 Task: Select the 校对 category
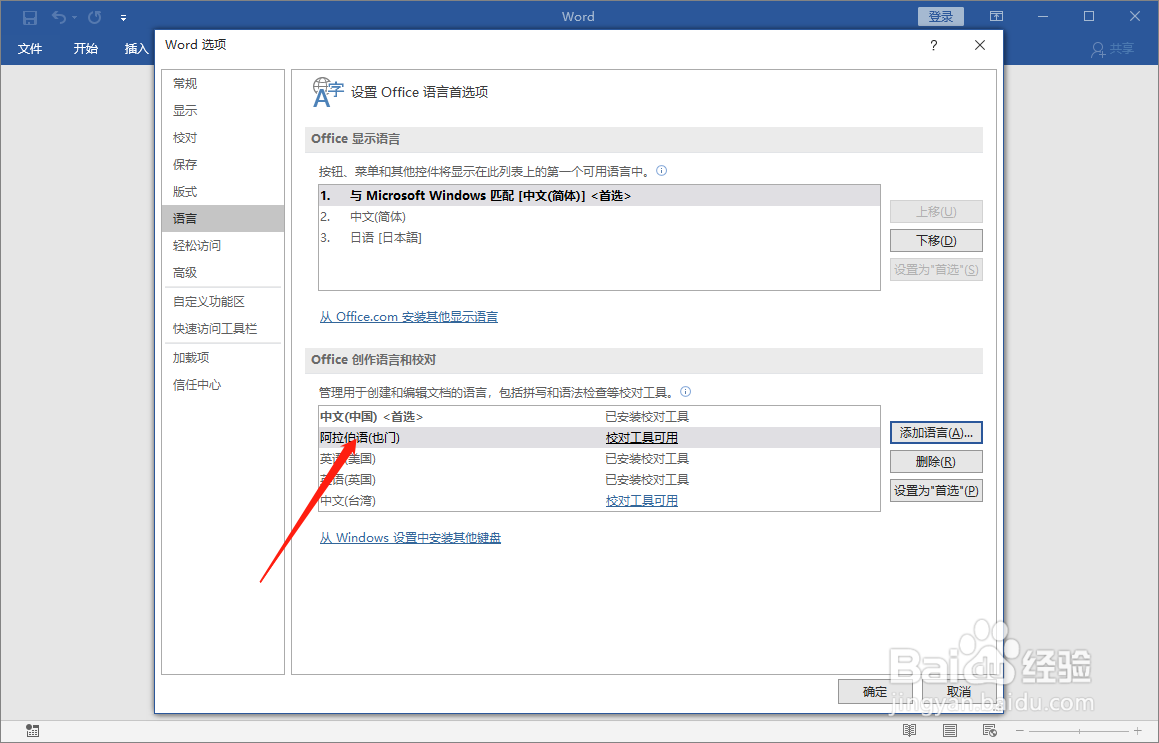tap(222, 138)
